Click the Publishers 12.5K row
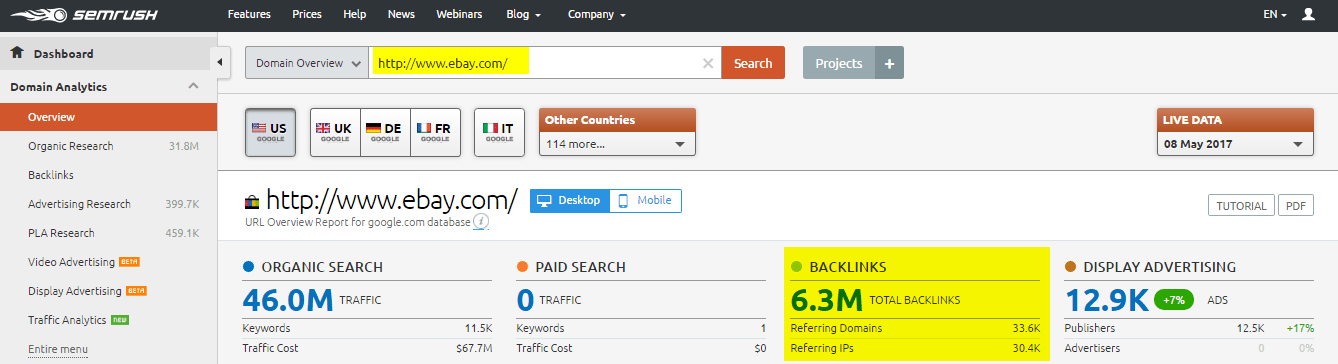Image resolution: width=1338 pixels, height=364 pixels. [x=1189, y=327]
